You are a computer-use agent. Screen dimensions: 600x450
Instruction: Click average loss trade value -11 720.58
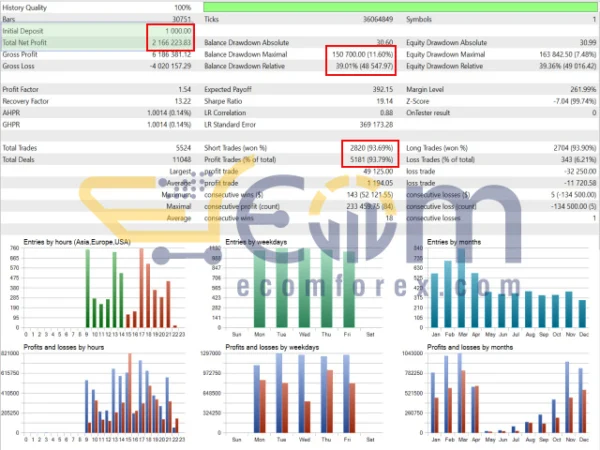580,183
